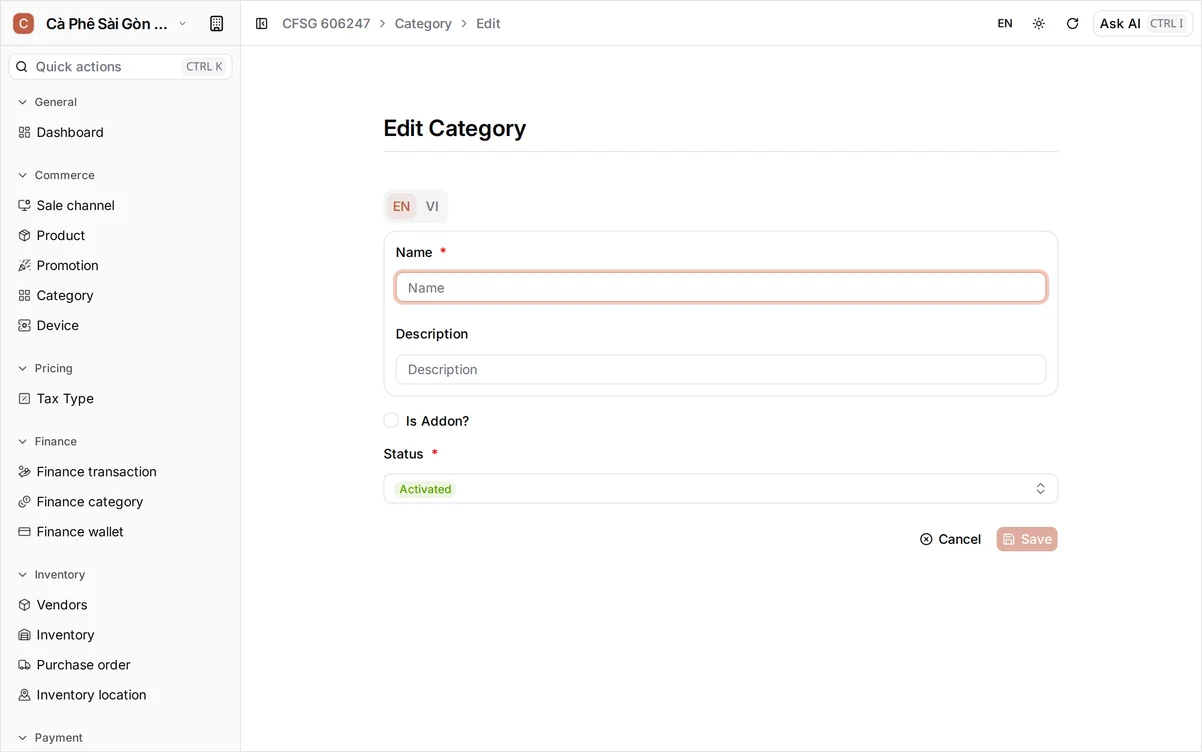Click the orange C workspace logo

[x=23, y=23]
